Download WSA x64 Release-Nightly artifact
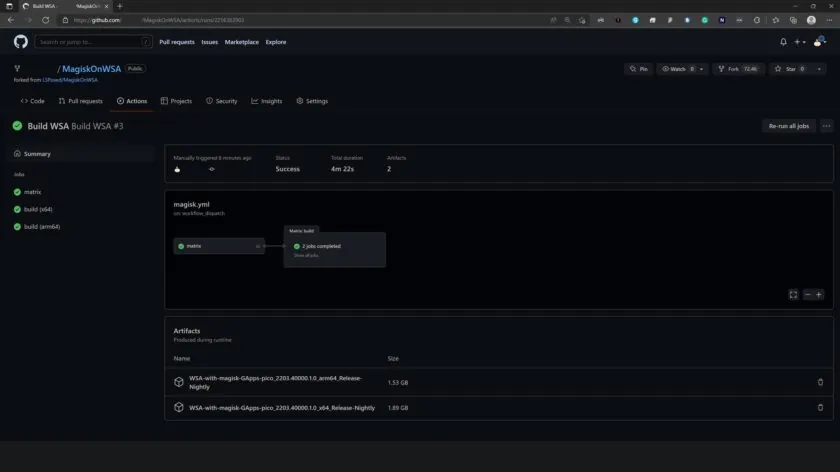The image size is (840, 472). [x=282, y=407]
